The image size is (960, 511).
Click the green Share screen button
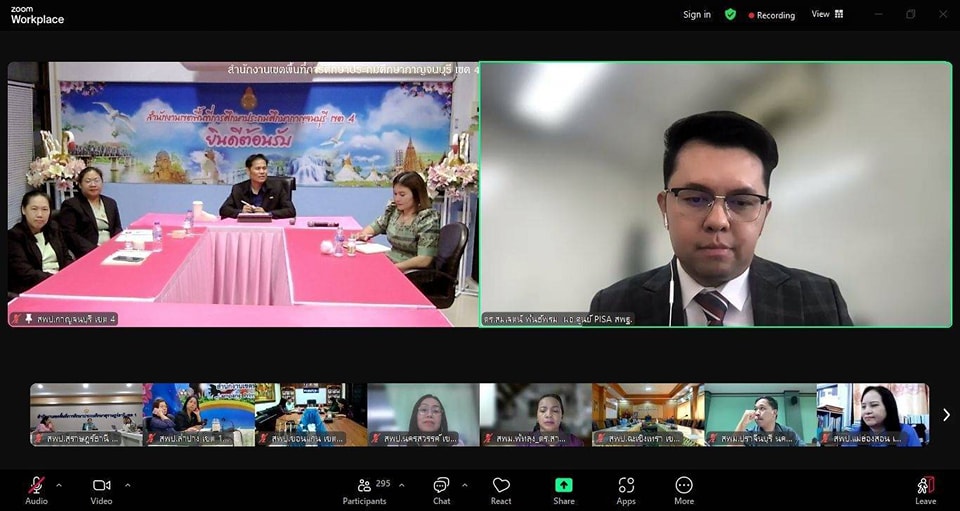[x=564, y=491]
